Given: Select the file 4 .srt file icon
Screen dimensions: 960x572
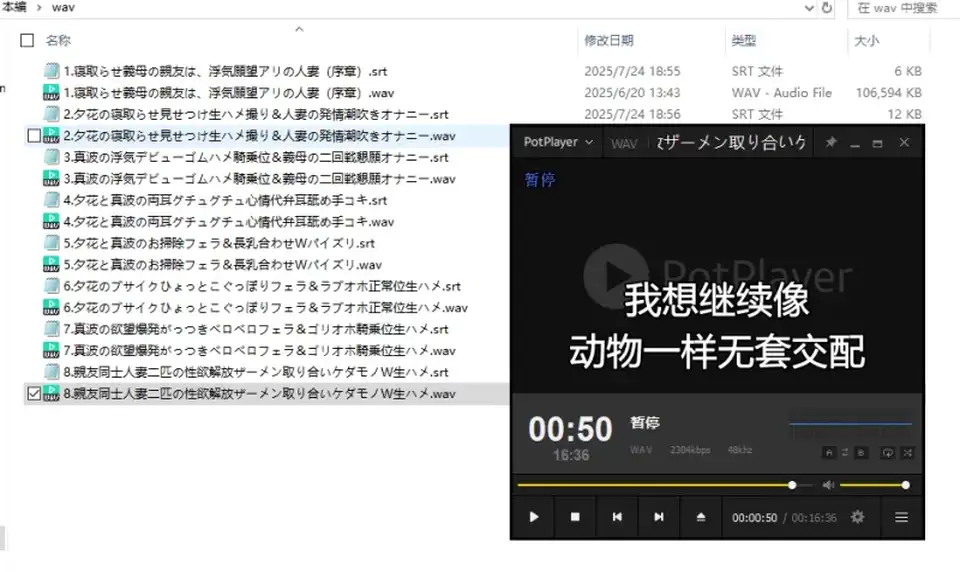Looking at the screenshot, I should (x=51, y=200).
